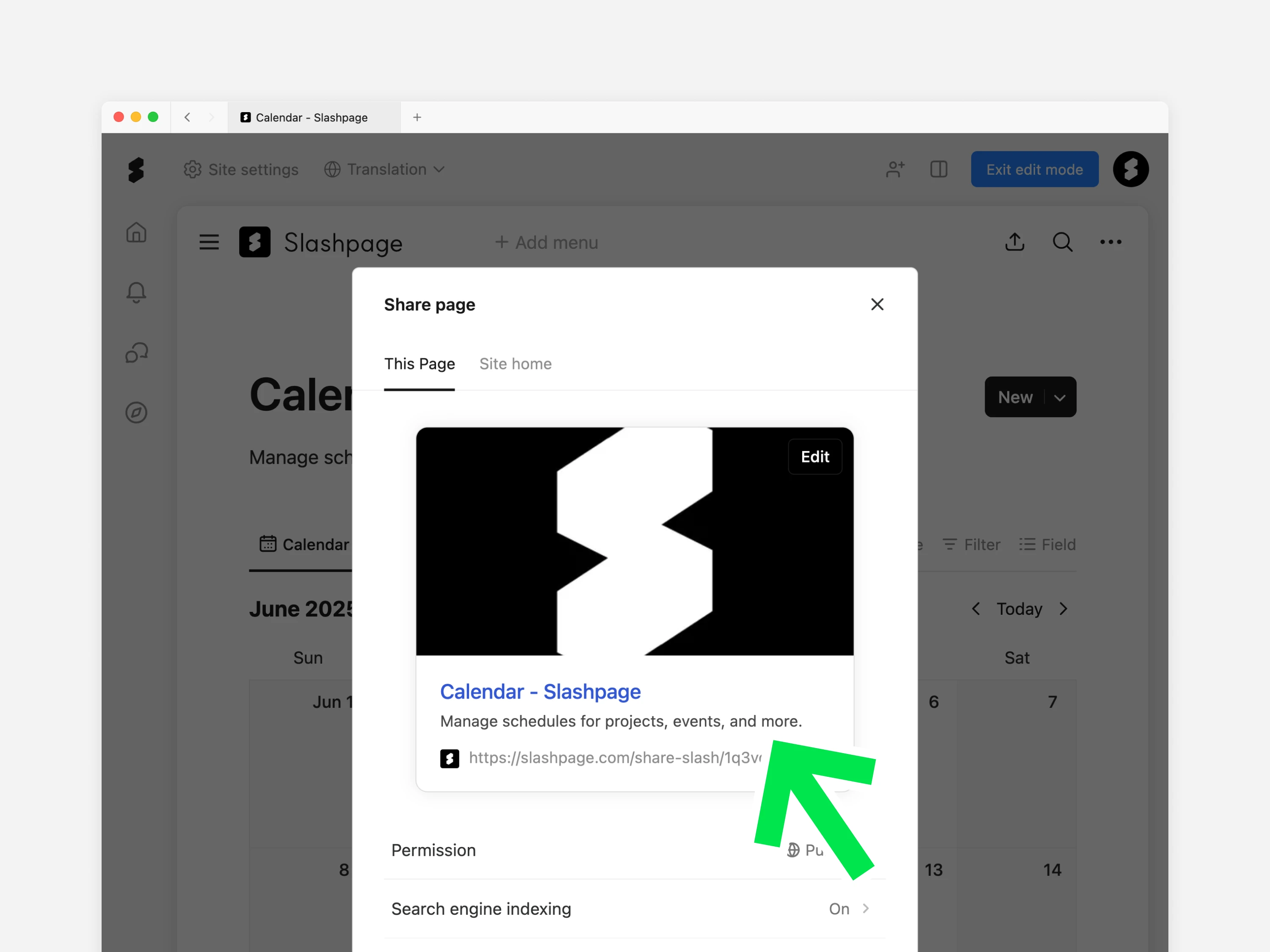
Task: Click the Today button
Action: [x=1019, y=609]
